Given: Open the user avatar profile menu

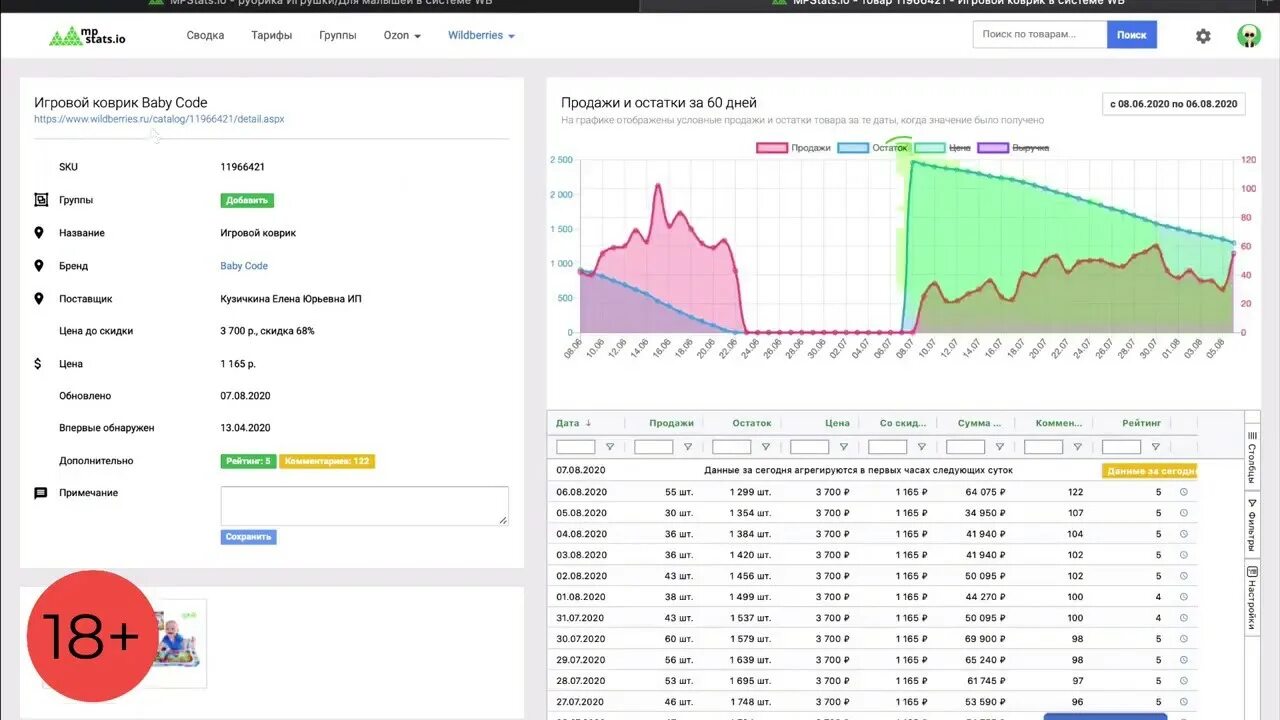Looking at the screenshot, I should [x=1249, y=36].
